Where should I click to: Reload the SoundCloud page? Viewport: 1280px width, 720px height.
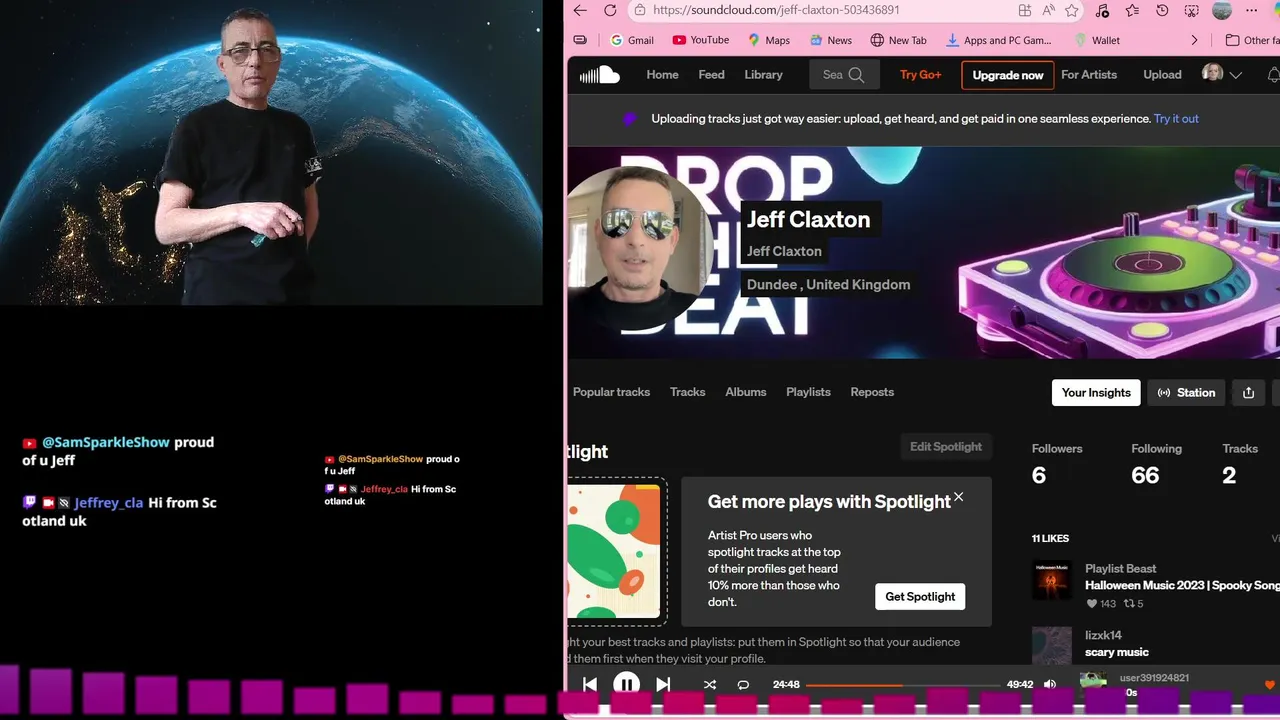pos(610,10)
